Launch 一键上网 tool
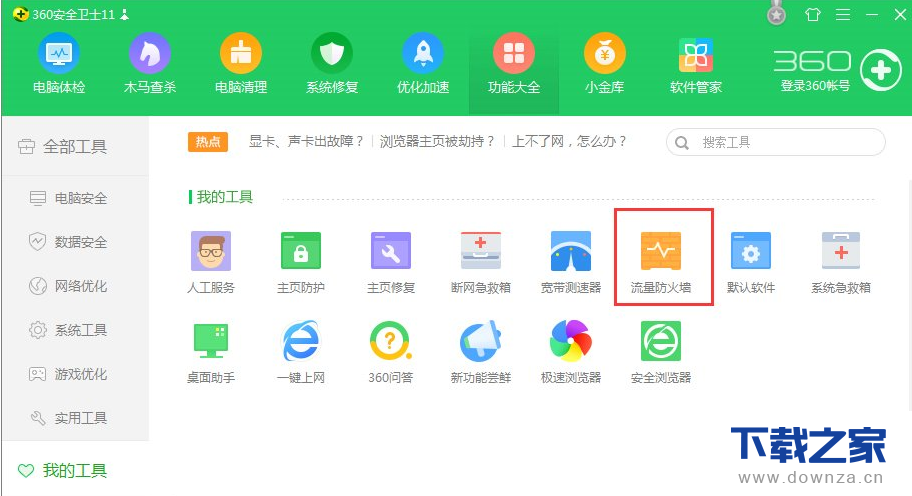 (301, 352)
